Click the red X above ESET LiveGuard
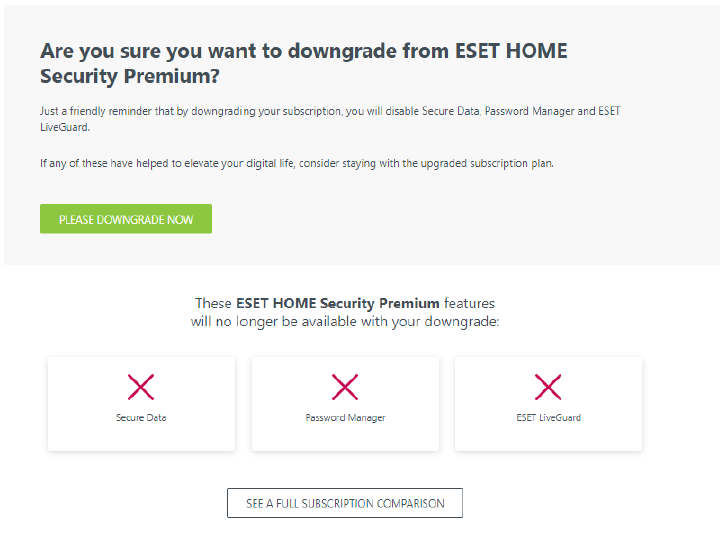720x558 pixels. point(548,387)
